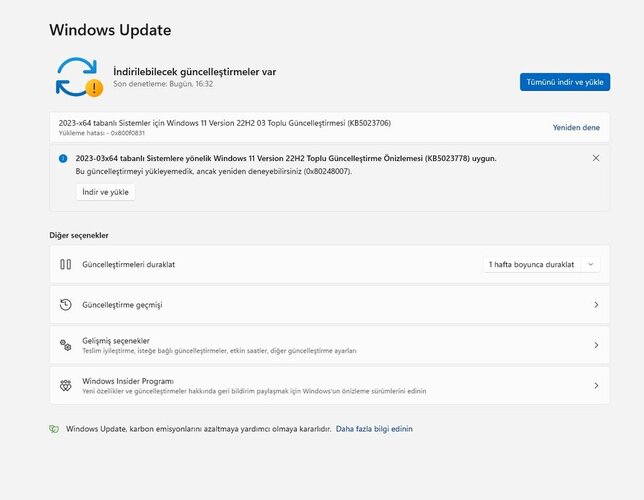The width and height of the screenshot is (644, 500).
Task: Select 1 hafta boyunca duraklat
Action: point(531,264)
